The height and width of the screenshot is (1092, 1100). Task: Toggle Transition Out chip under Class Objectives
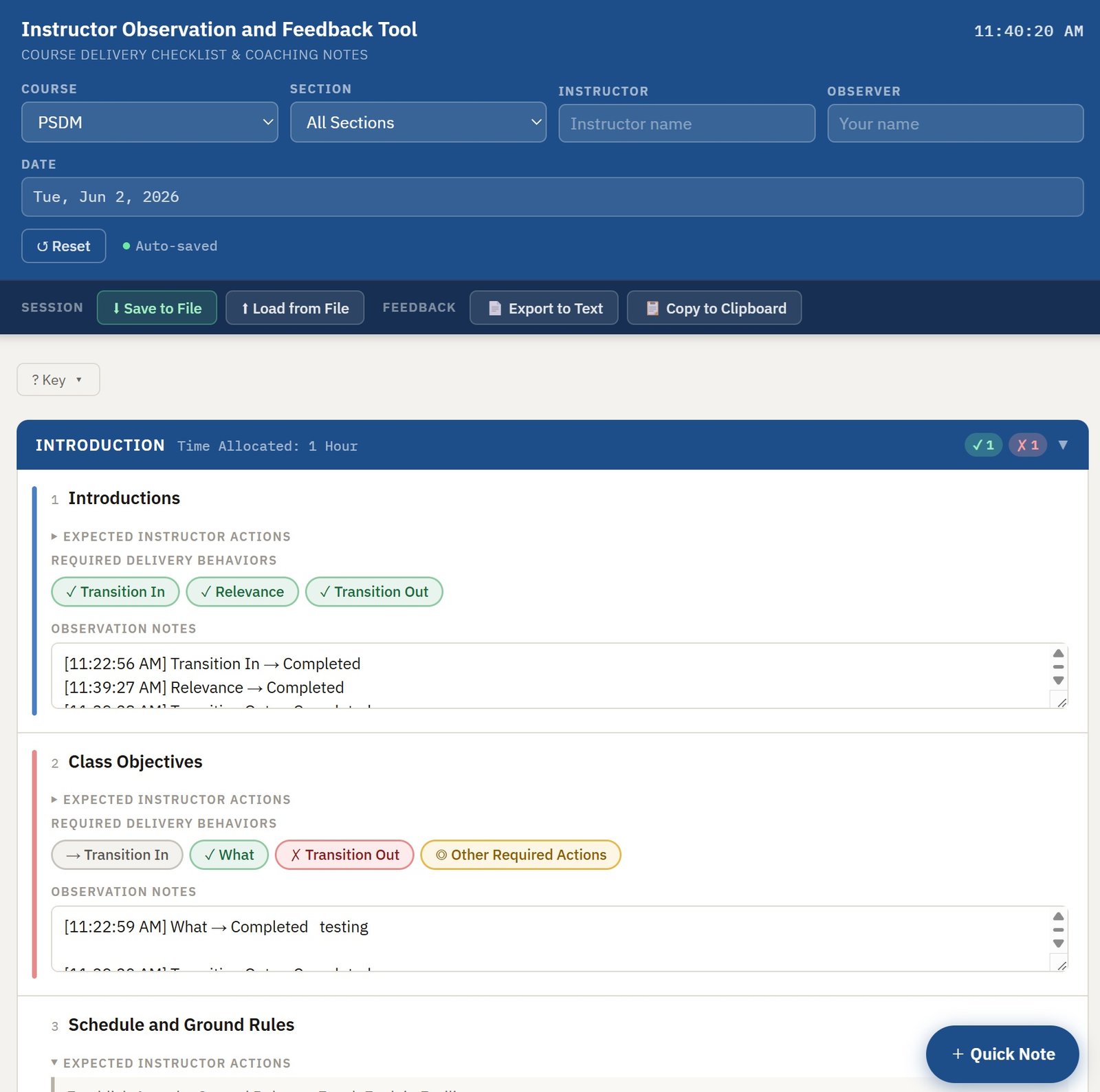coord(344,855)
